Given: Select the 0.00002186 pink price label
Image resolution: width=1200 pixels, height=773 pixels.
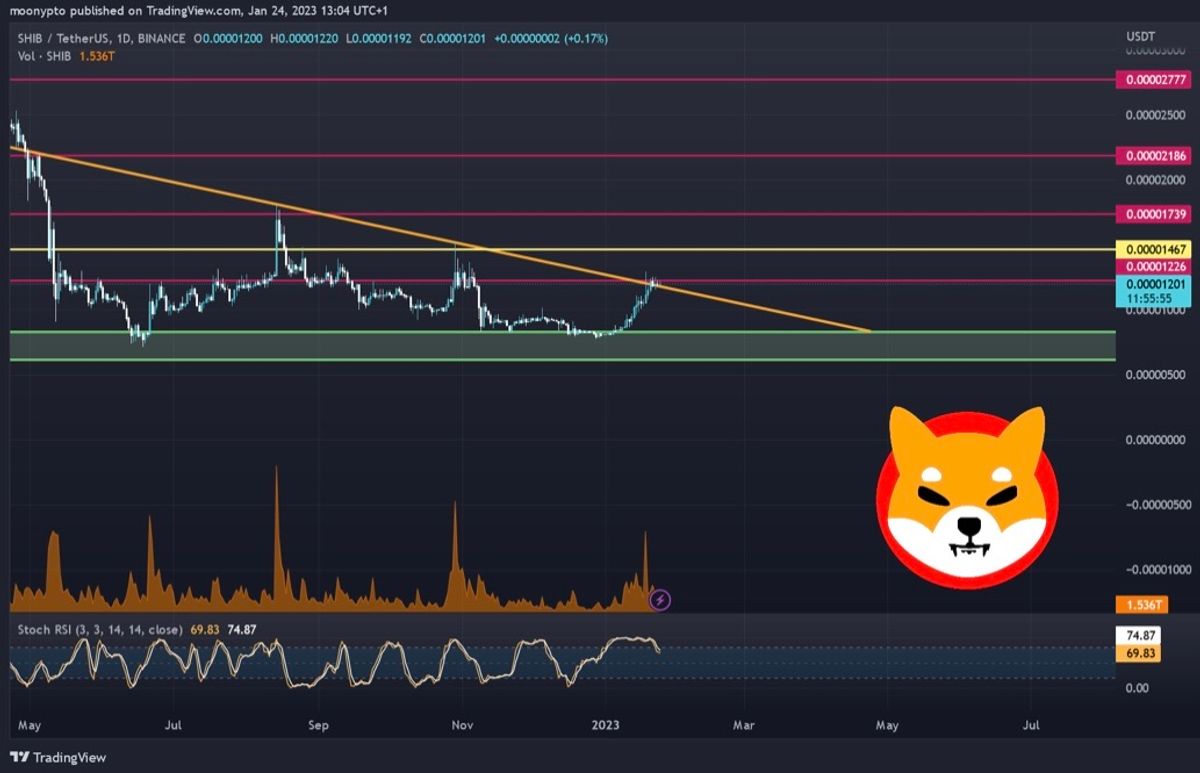Looking at the screenshot, I should [1153, 156].
